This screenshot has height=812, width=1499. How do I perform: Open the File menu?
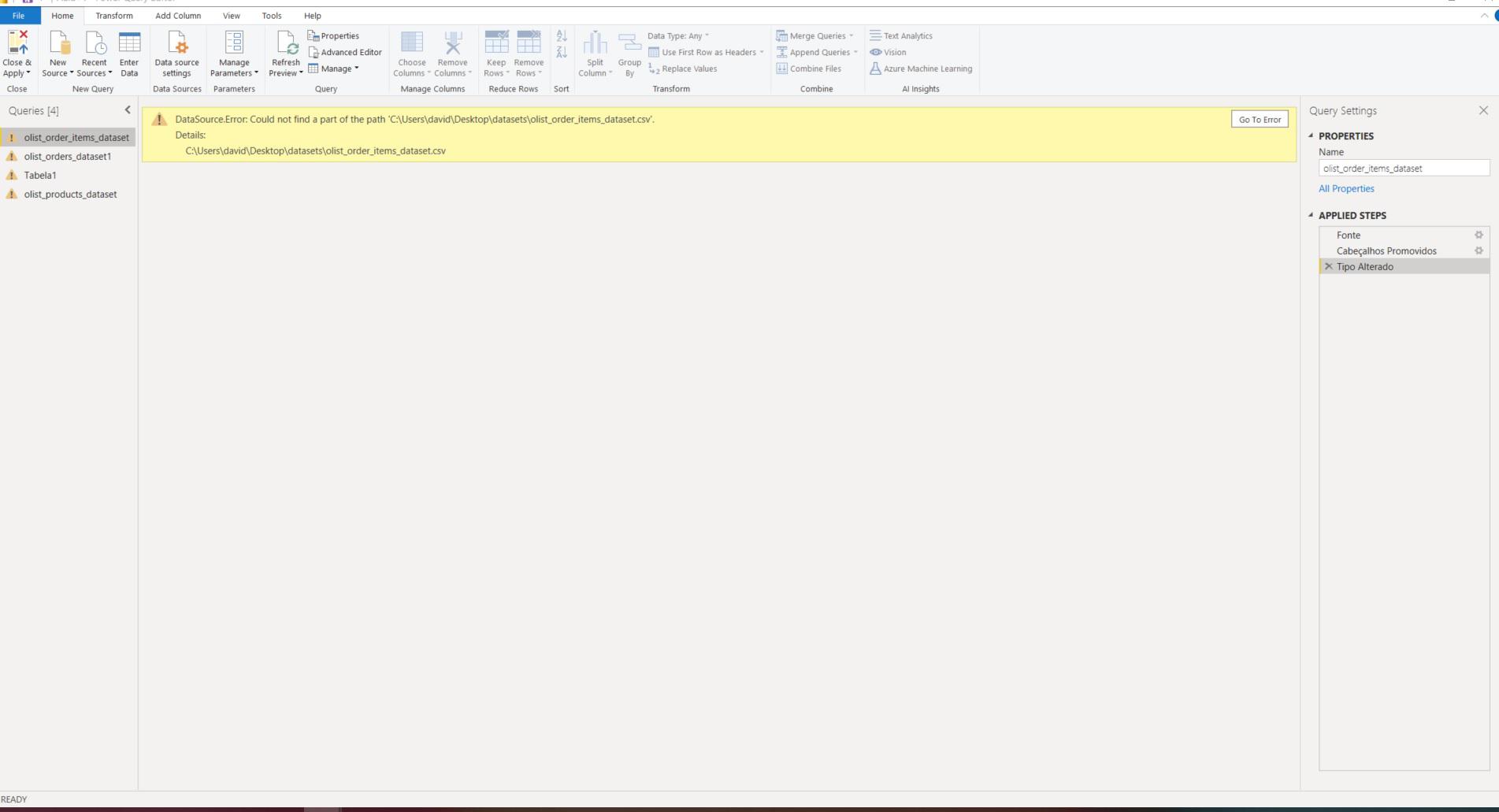19,16
